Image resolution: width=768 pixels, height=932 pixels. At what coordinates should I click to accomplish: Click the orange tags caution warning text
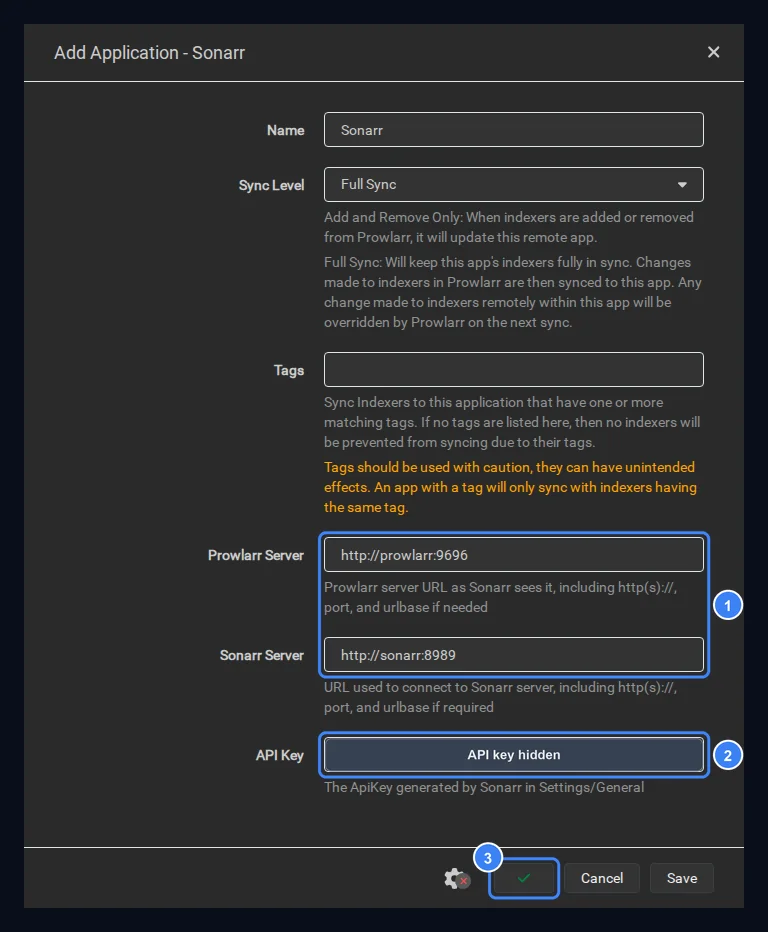pyautogui.click(x=511, y=487)
